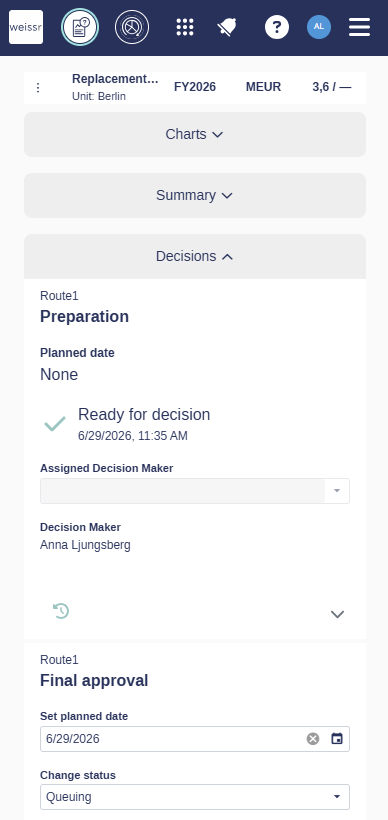The image size is (388, 820).
Task: Open the Assigned Decision Maker dropdown
Action: click(x=195, y=491)
